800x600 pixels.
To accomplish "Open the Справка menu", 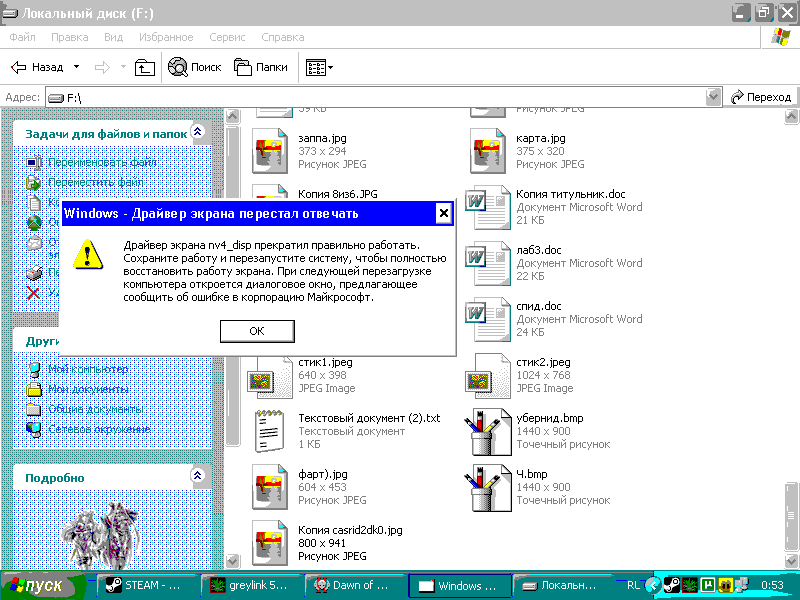I will click(x=283, y=37).
